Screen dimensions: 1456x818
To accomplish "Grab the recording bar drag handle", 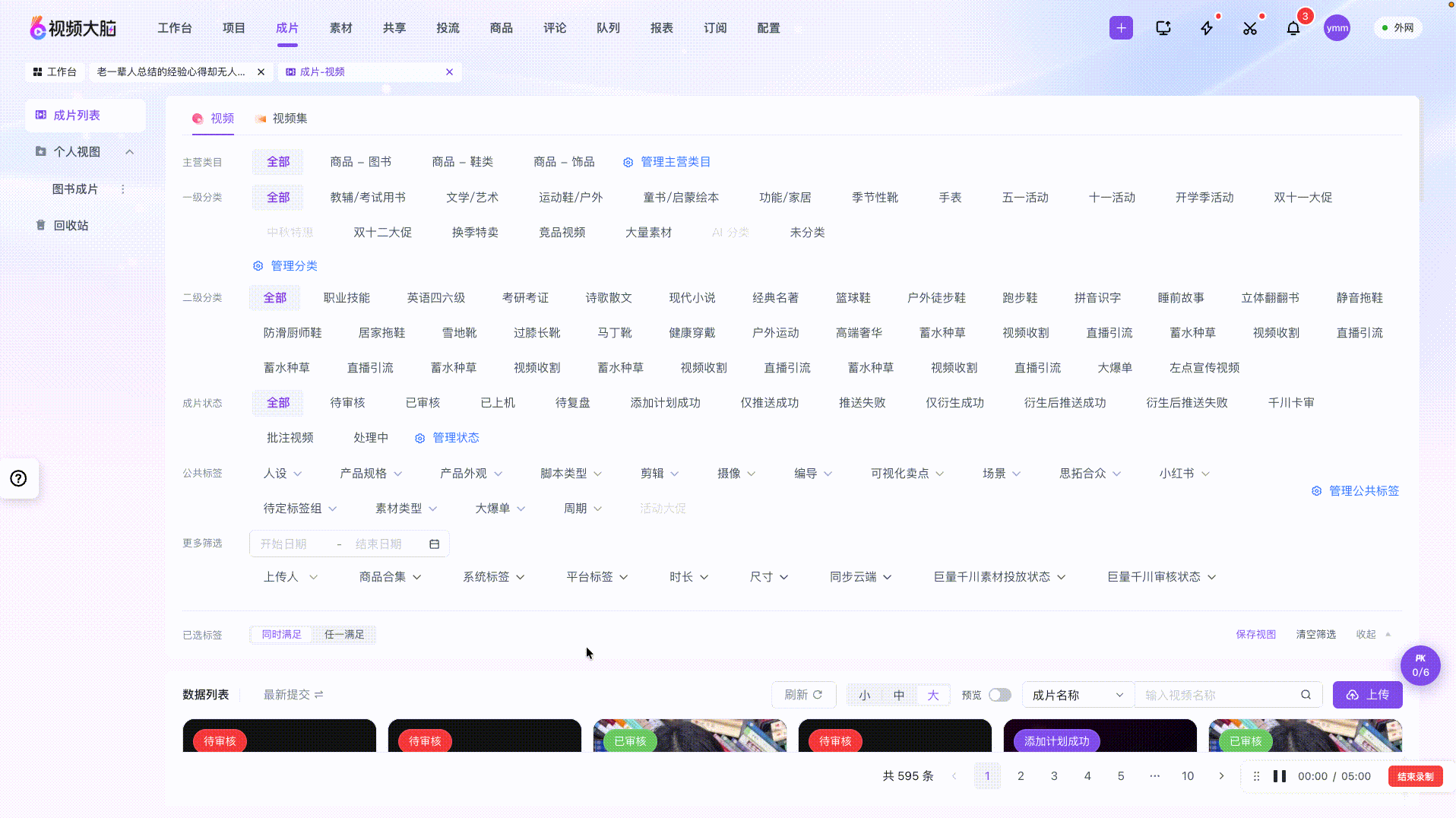I will coord(1256,776).
